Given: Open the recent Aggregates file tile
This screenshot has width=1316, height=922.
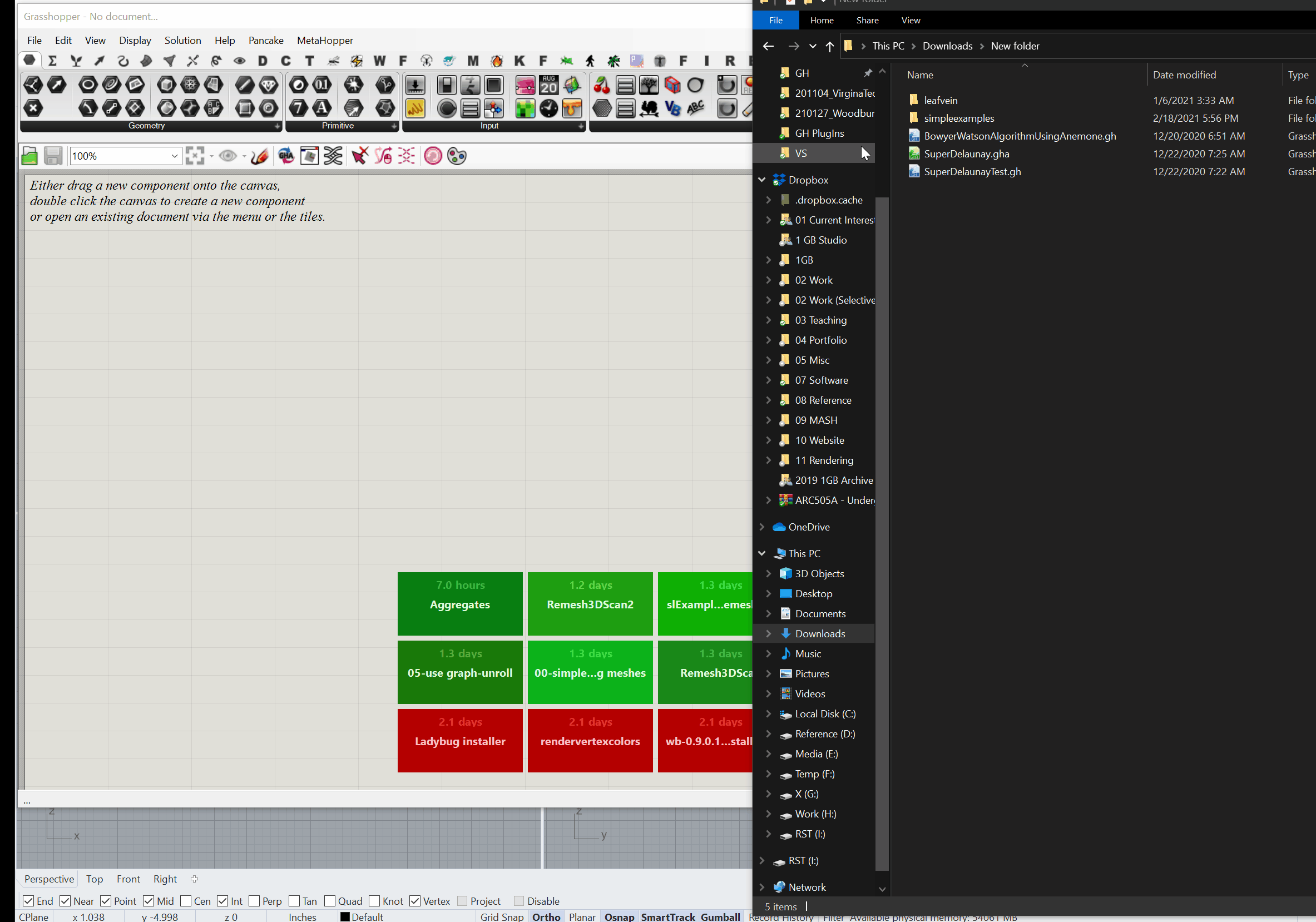Looking at the screenshot, I should tap(459, 603).
